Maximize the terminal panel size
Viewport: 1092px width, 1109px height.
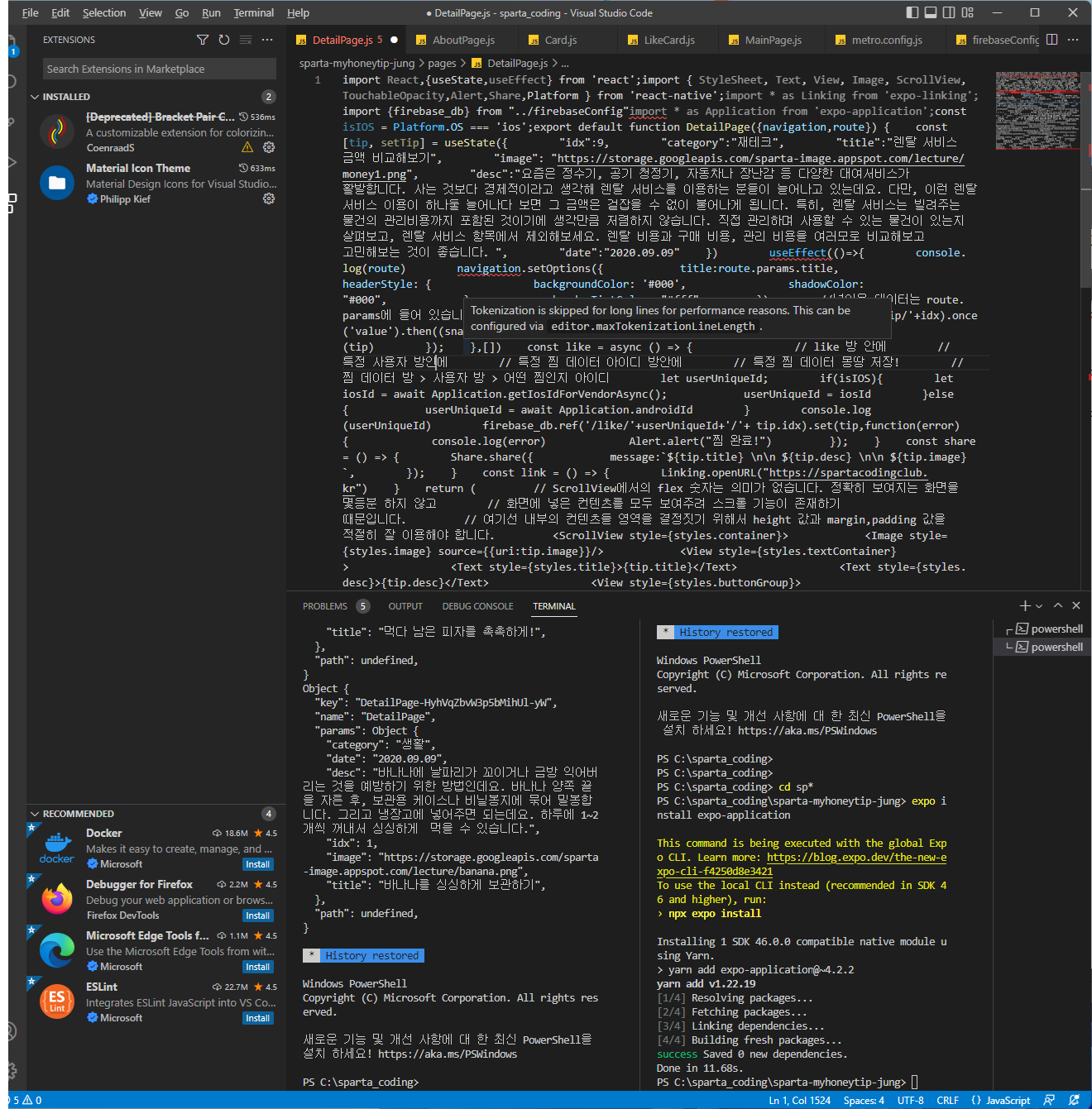coord(1058,606)
